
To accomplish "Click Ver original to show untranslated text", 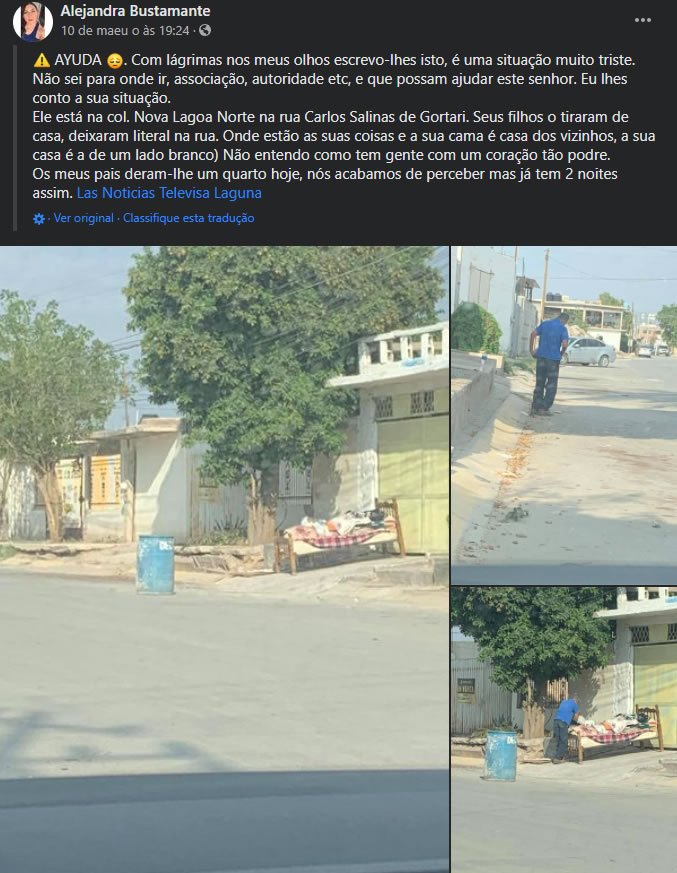I will (84, 218).
